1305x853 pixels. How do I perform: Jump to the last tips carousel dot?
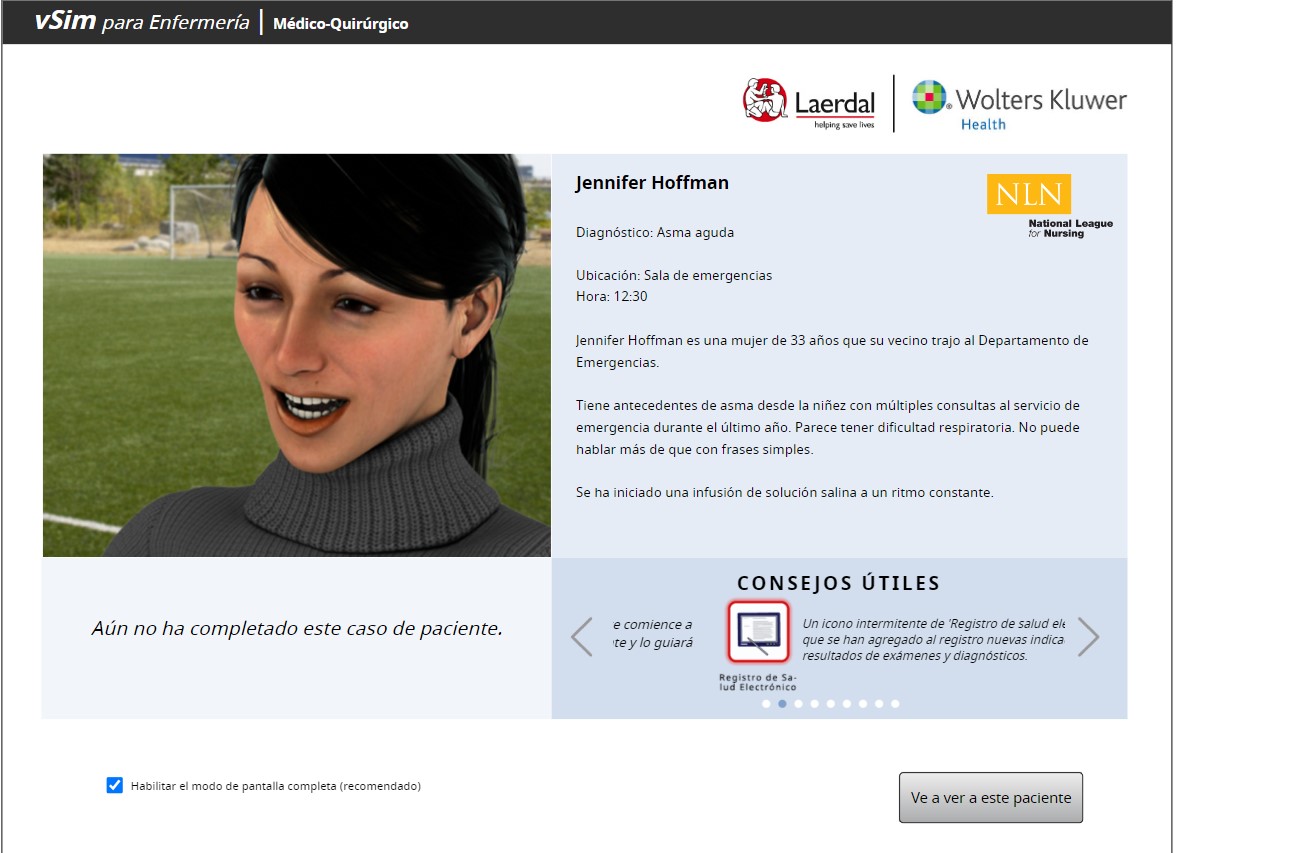[895, 704]
